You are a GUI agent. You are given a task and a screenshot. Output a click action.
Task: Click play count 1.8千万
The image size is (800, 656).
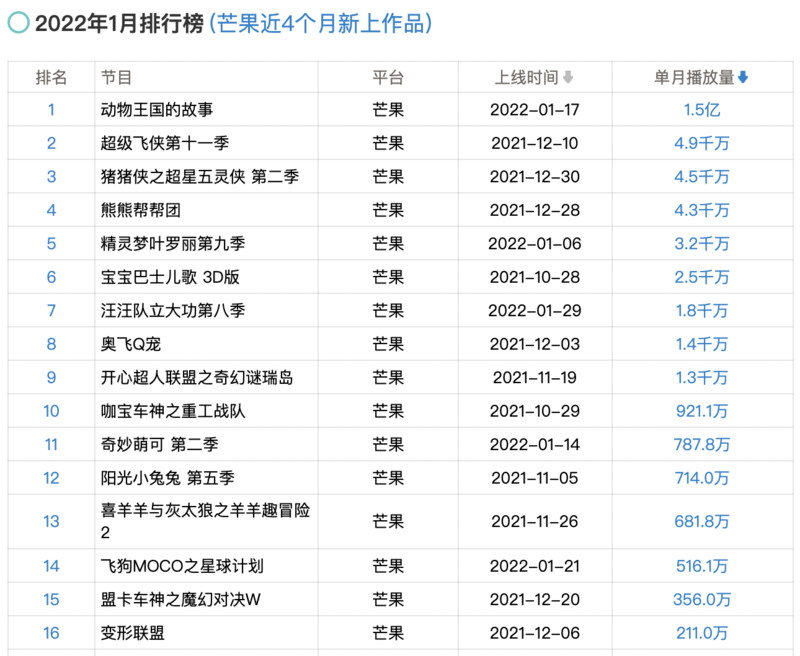702,310
